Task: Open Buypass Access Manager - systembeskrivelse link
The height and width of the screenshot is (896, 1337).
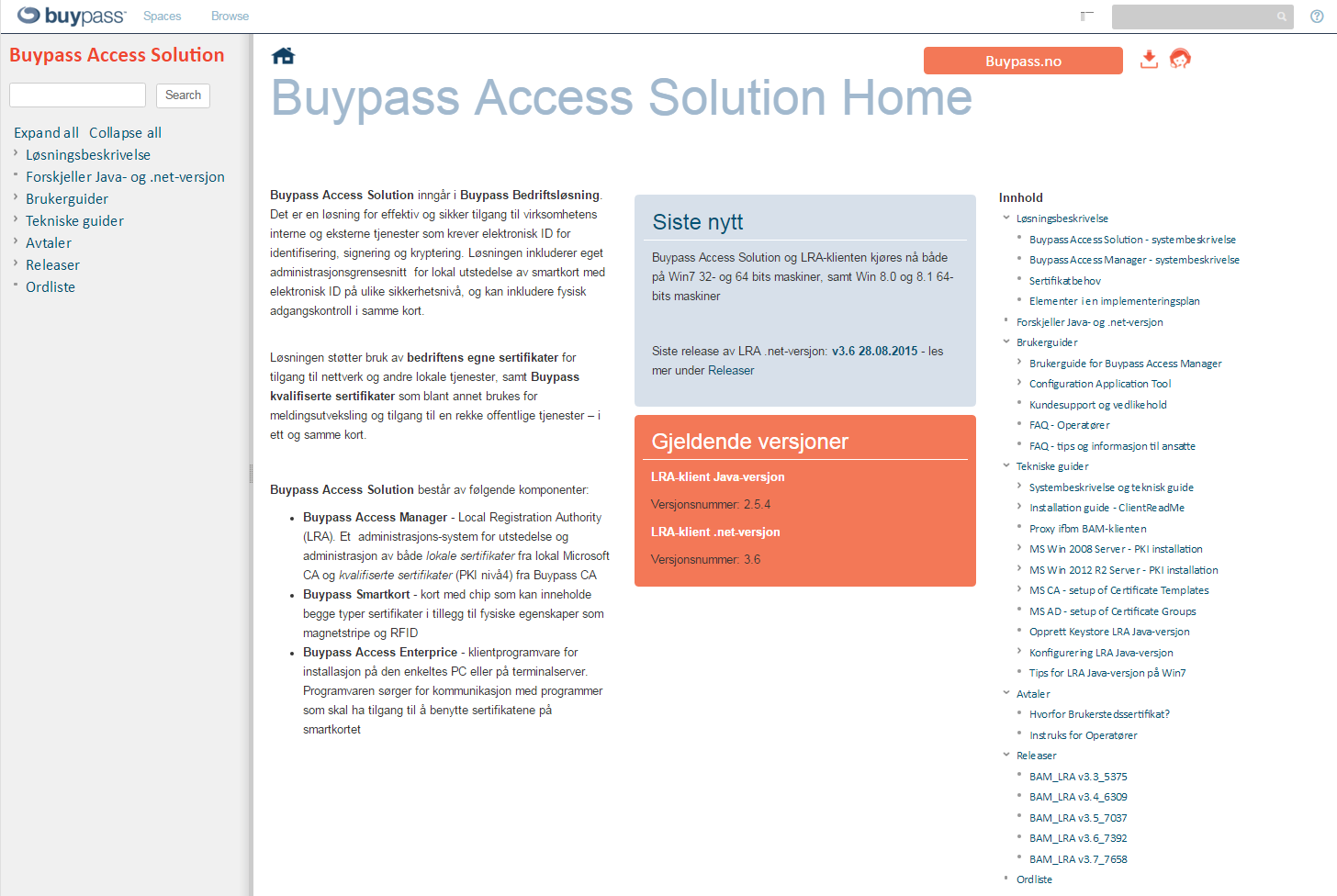Action: pyautogui.click(x=1134, y=261)
